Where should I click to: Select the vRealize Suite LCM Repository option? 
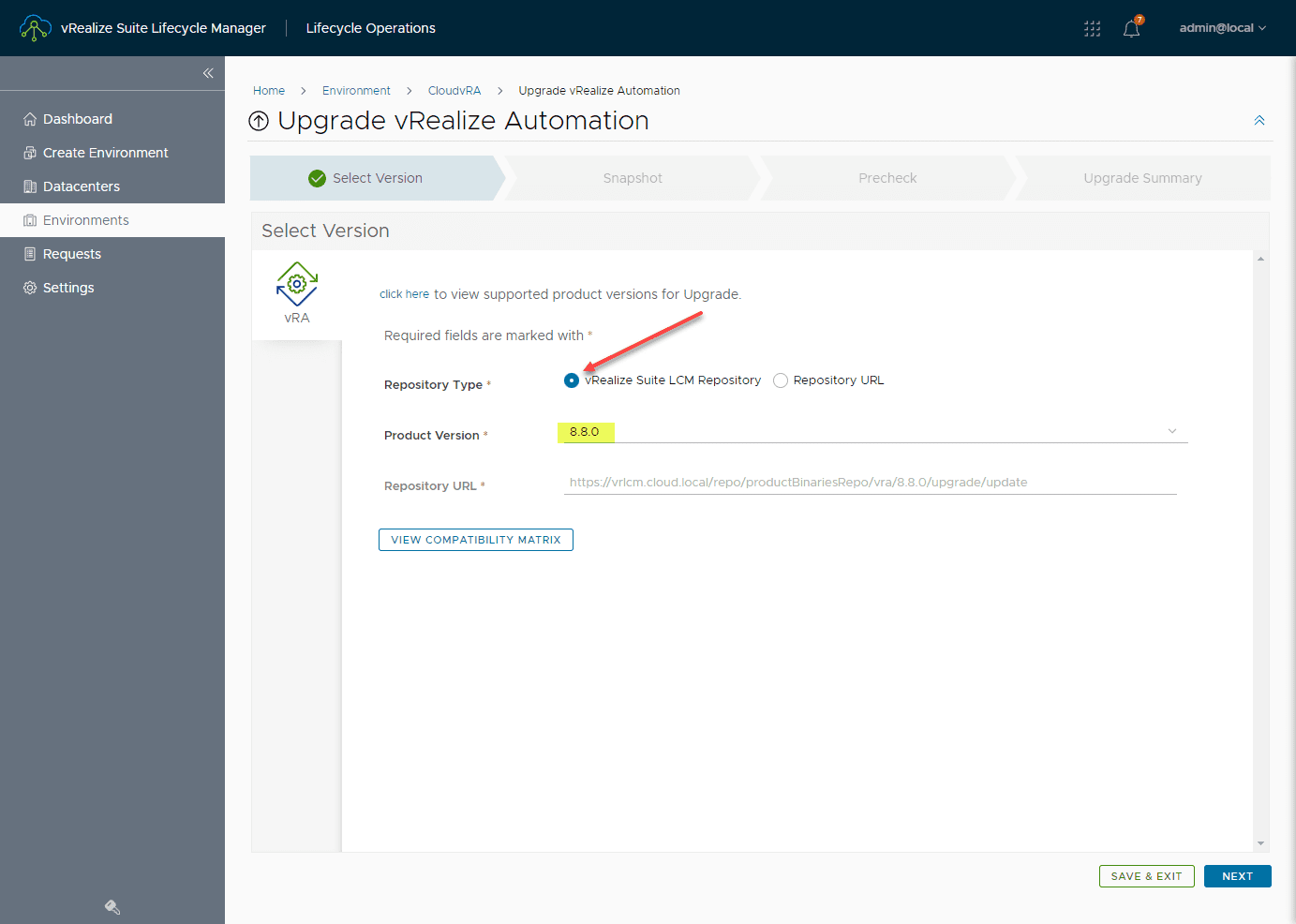571,380
